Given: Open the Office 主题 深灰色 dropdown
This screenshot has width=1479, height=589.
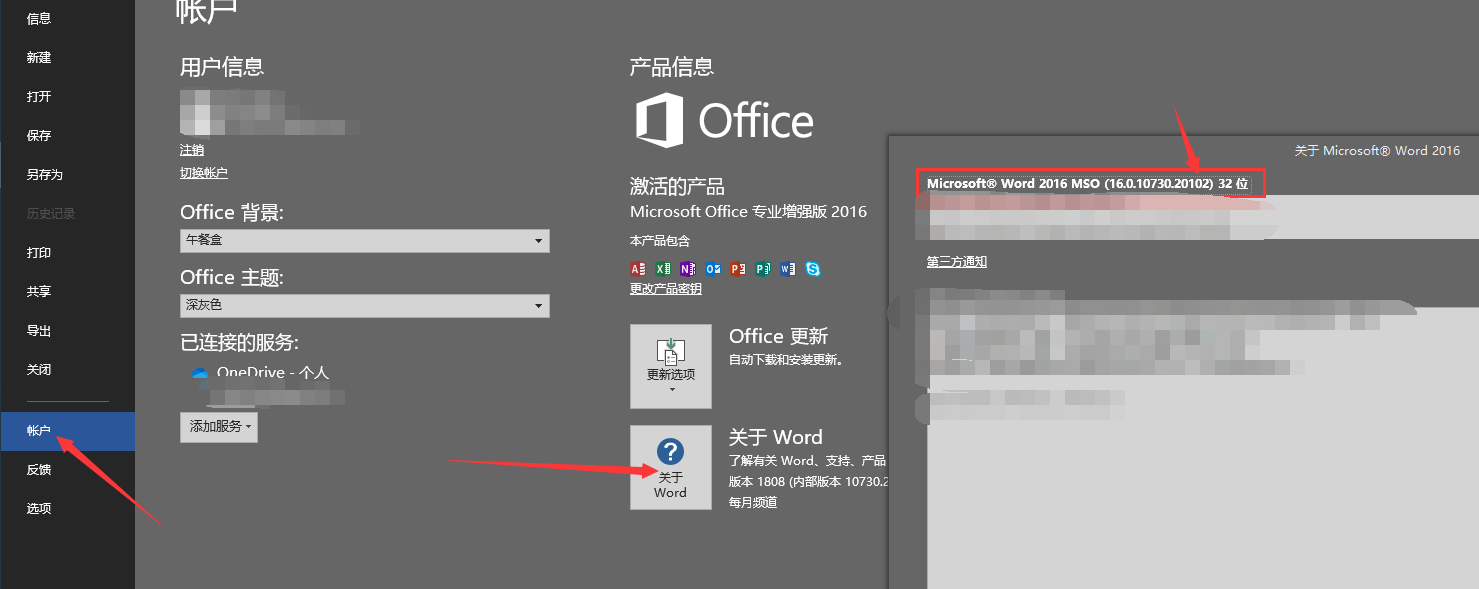Looking at the screenshot, I should [365, 305].
